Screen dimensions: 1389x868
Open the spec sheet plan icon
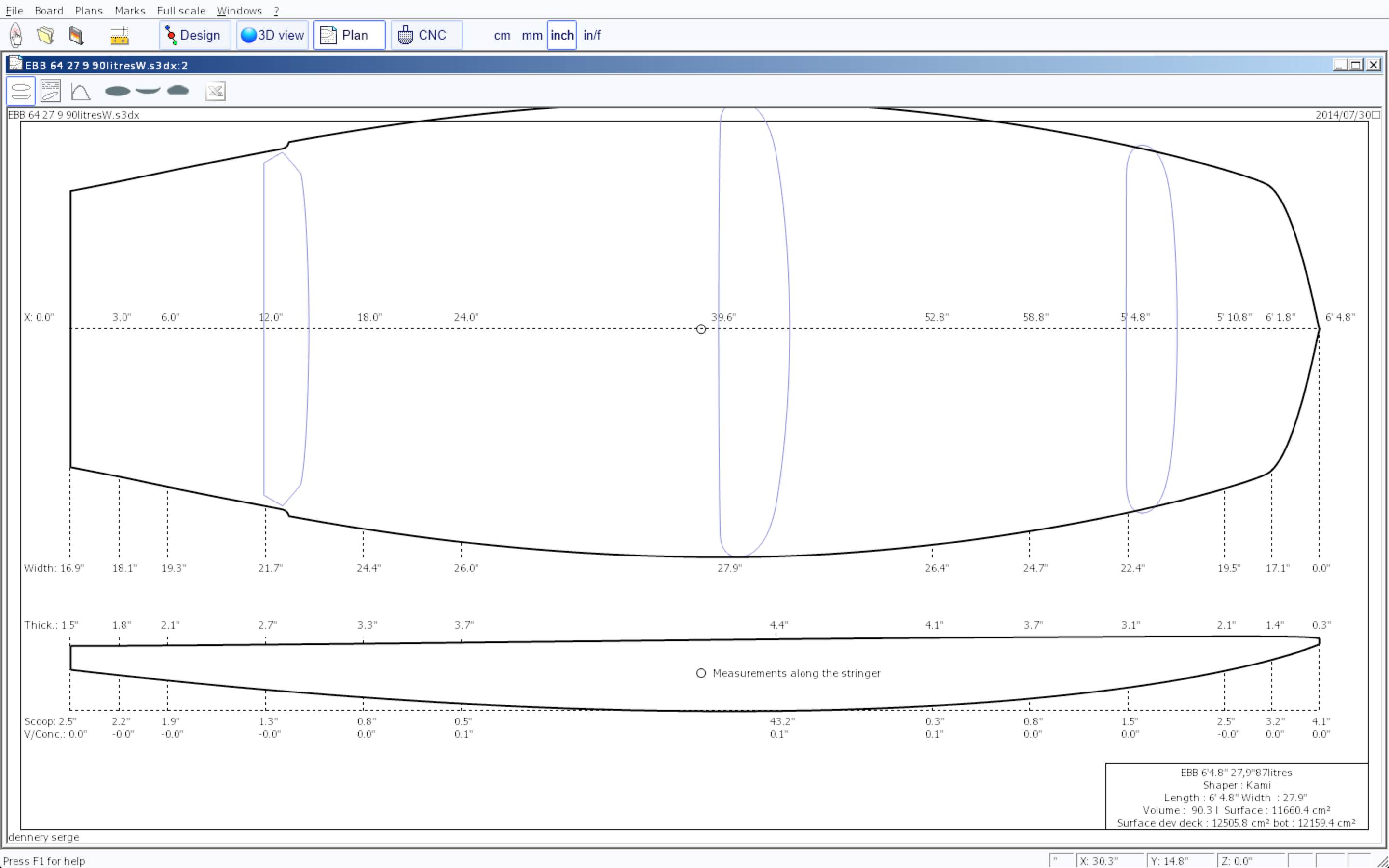tap(51, 91)
